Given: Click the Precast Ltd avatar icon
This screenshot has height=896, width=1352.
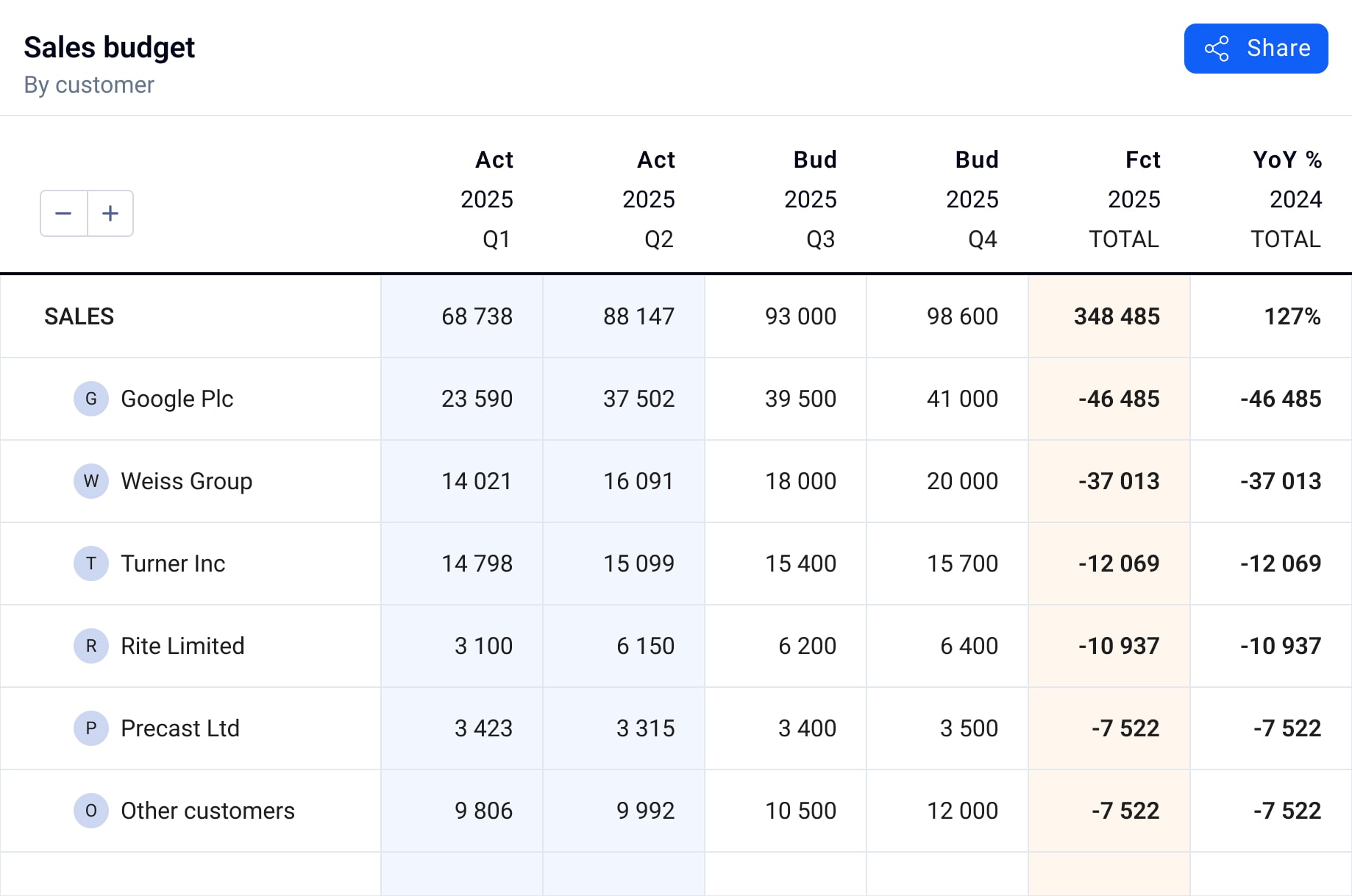Looking at the screenshot, I should pyautogui.click(x=91, y=728).
